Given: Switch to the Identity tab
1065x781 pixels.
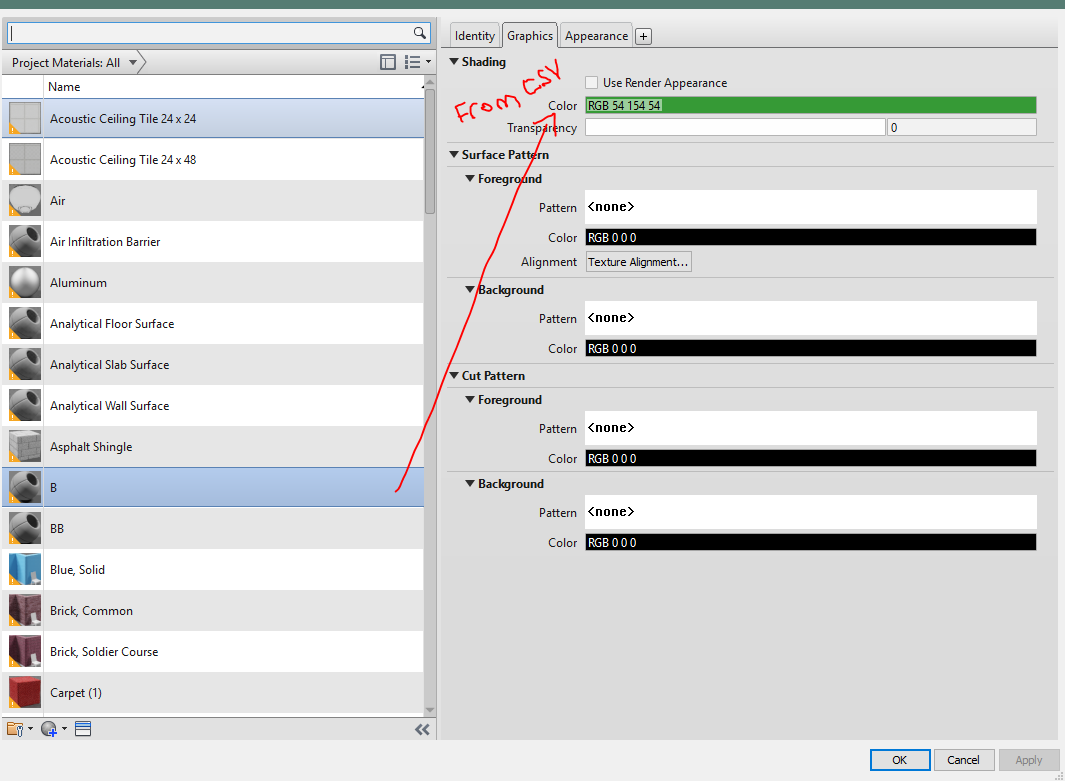Looking at the screenshot, I should click(x=474, y=35).
